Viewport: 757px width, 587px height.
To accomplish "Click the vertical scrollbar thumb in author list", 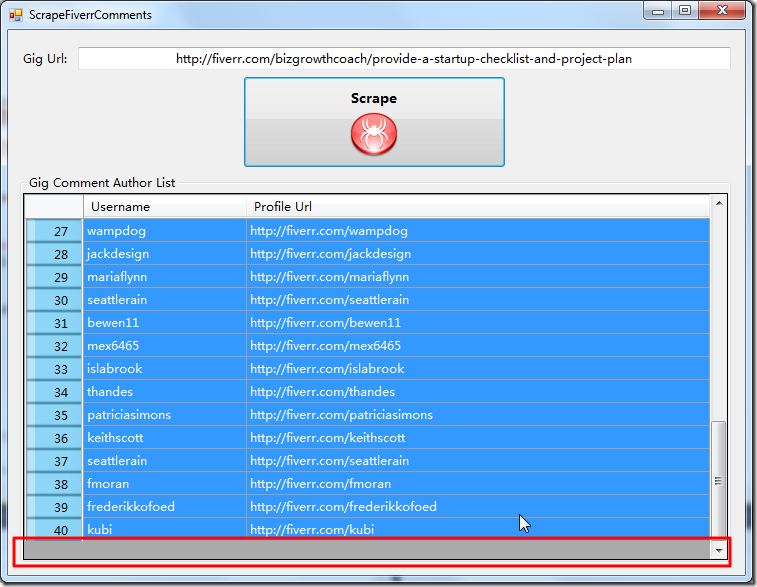I will [x=718, y=480].
